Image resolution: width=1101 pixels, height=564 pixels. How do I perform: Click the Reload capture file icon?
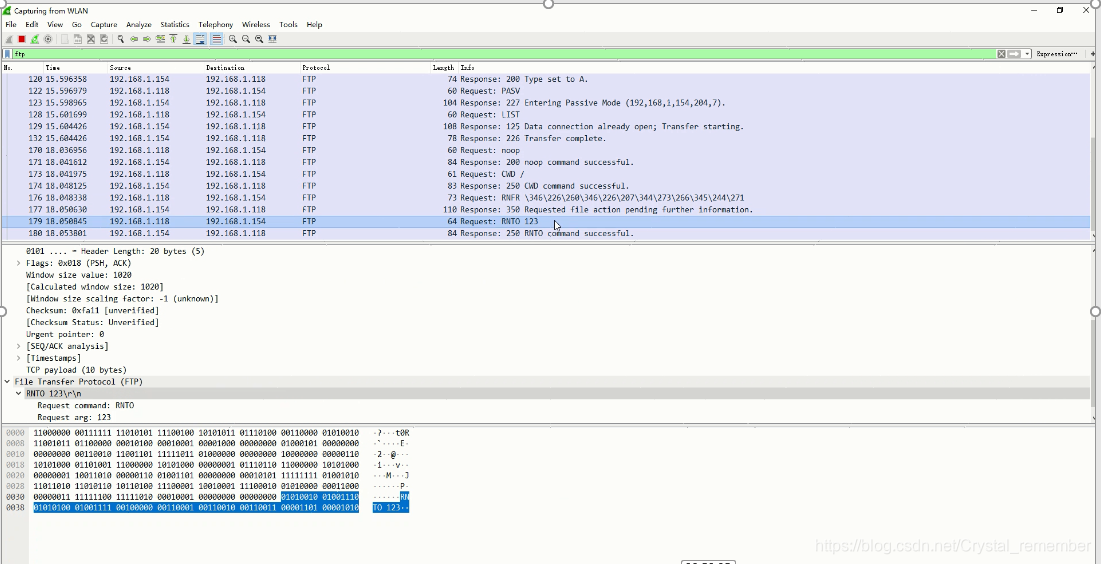click(104, 39)
